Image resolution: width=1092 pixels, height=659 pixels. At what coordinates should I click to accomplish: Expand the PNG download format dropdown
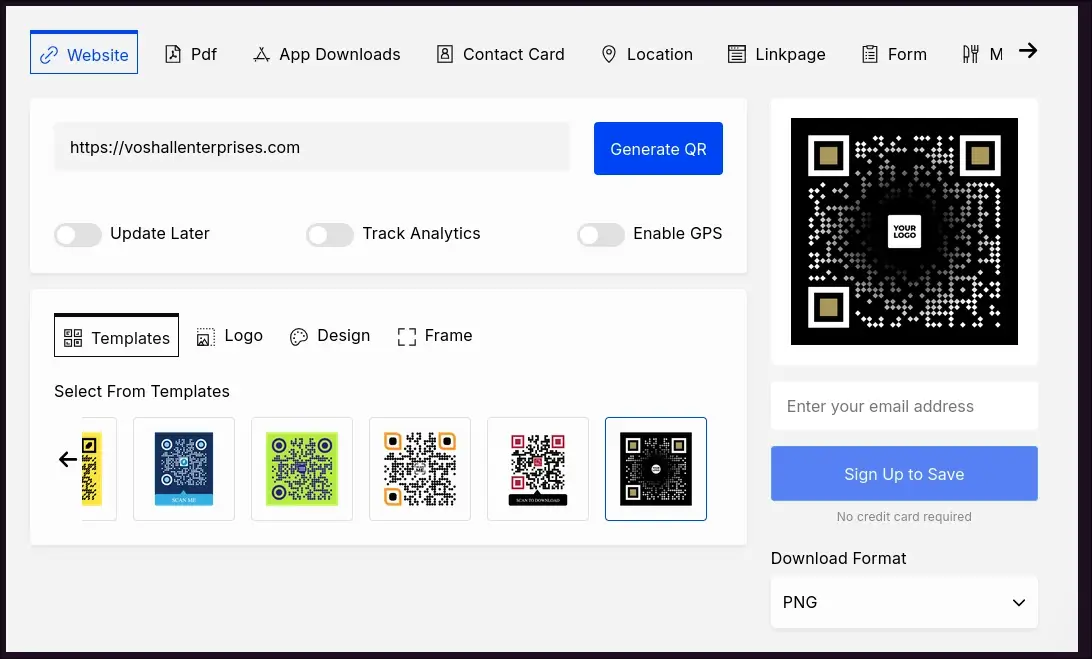click(904, 602)
